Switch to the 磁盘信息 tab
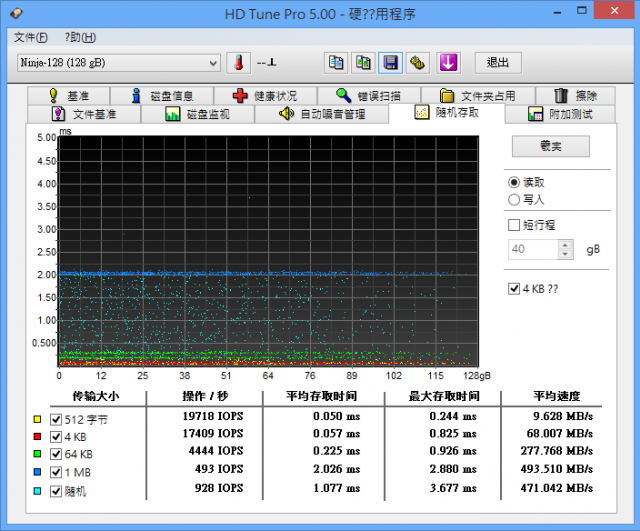This screenshot has width=640, height=531. pyautogui.click(x=162, y=96)
